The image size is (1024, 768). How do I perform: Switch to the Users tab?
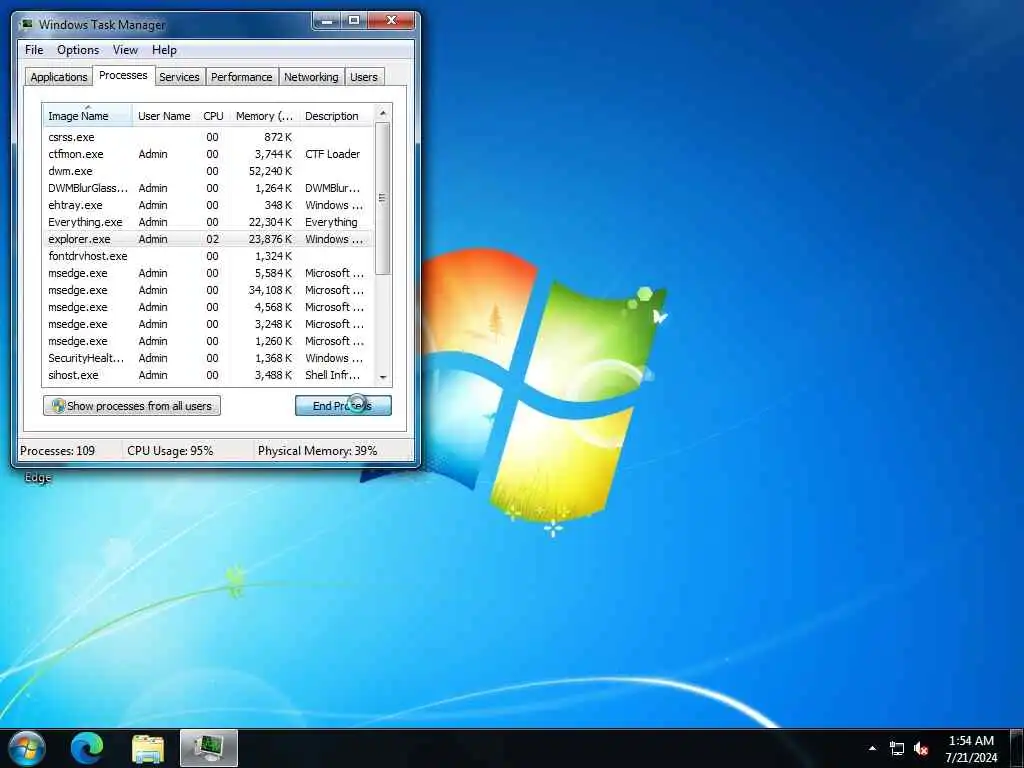pyautogui.click(x=364, y=77)
